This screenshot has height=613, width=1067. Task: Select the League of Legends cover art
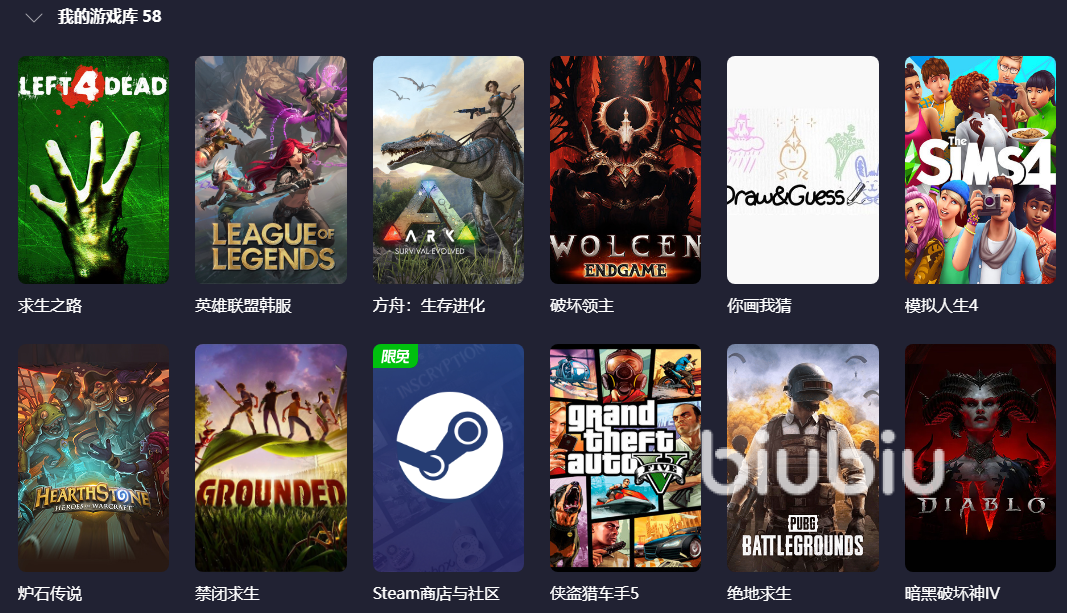[271, 169]
